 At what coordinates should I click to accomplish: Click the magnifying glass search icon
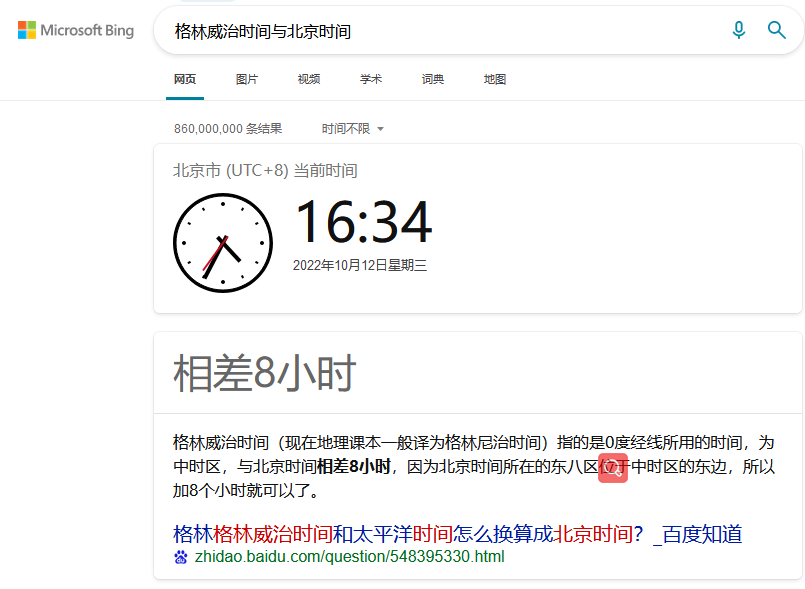coord(777,30)
